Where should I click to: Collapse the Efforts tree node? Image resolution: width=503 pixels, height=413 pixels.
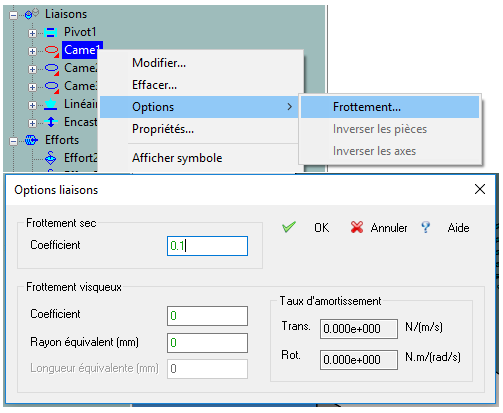point(13,141)
